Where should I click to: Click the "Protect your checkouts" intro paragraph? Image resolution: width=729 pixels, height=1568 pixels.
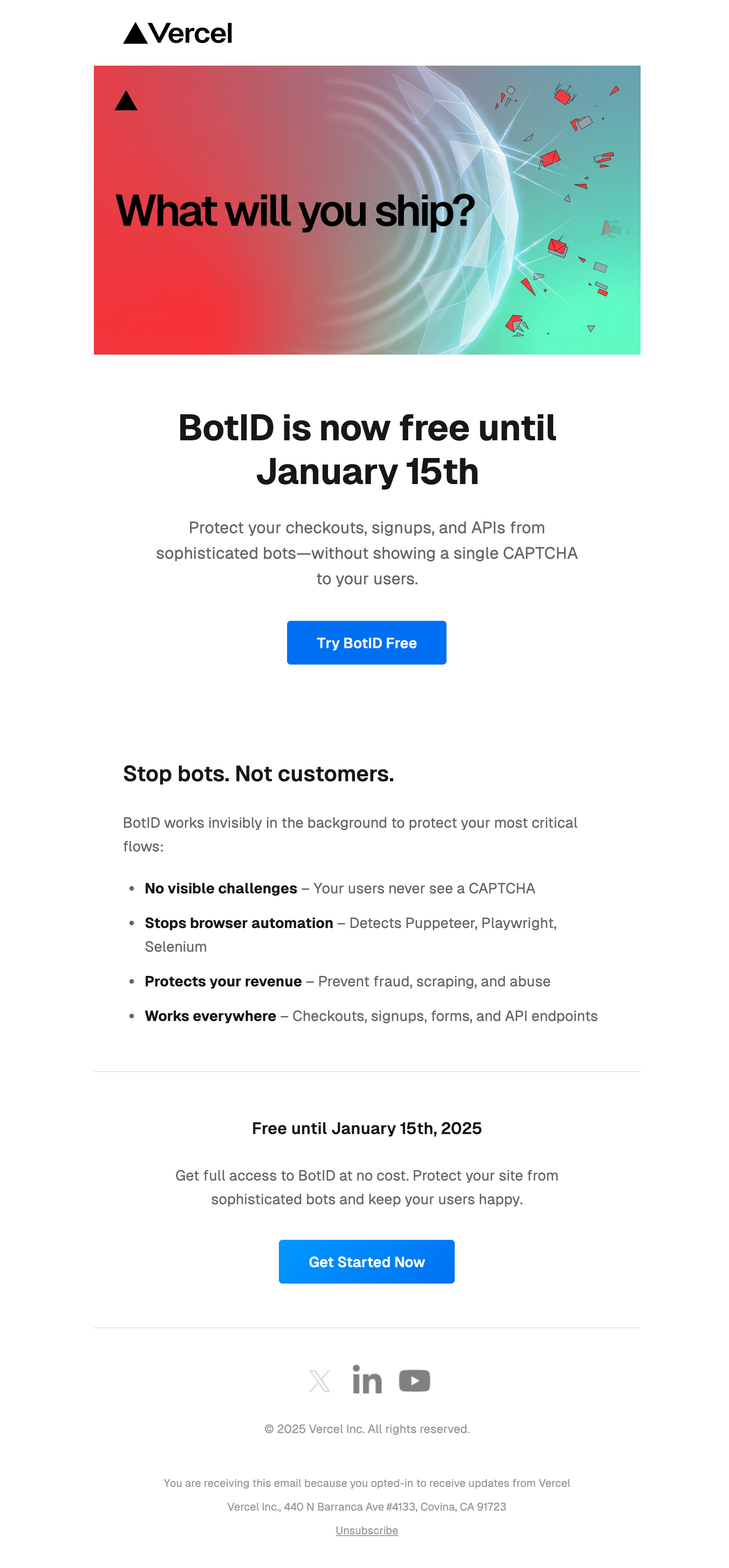(x=366, y=553)
